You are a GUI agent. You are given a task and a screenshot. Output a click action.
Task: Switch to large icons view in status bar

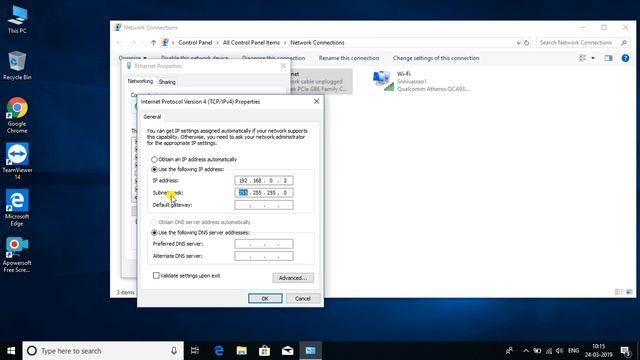click(629, 292)
